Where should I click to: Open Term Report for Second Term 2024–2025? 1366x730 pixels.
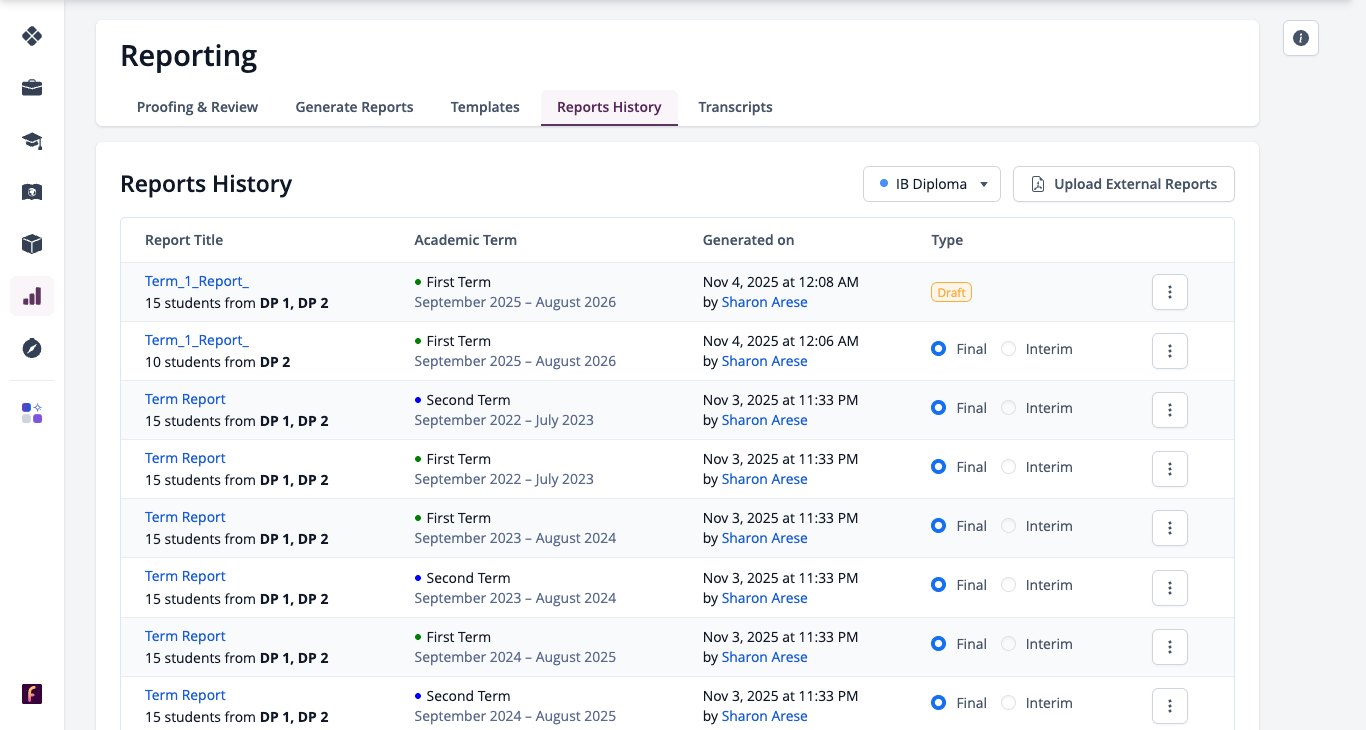[185, 695]
